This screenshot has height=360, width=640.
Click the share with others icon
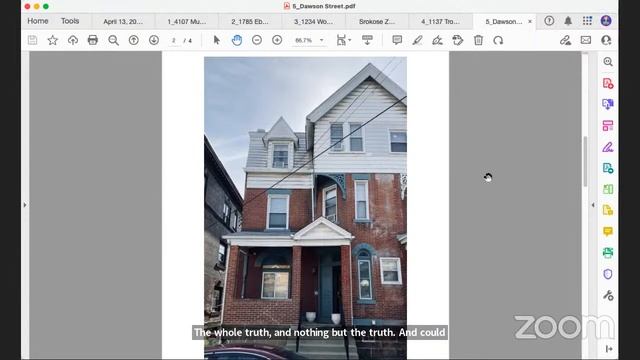click(606, 40)
